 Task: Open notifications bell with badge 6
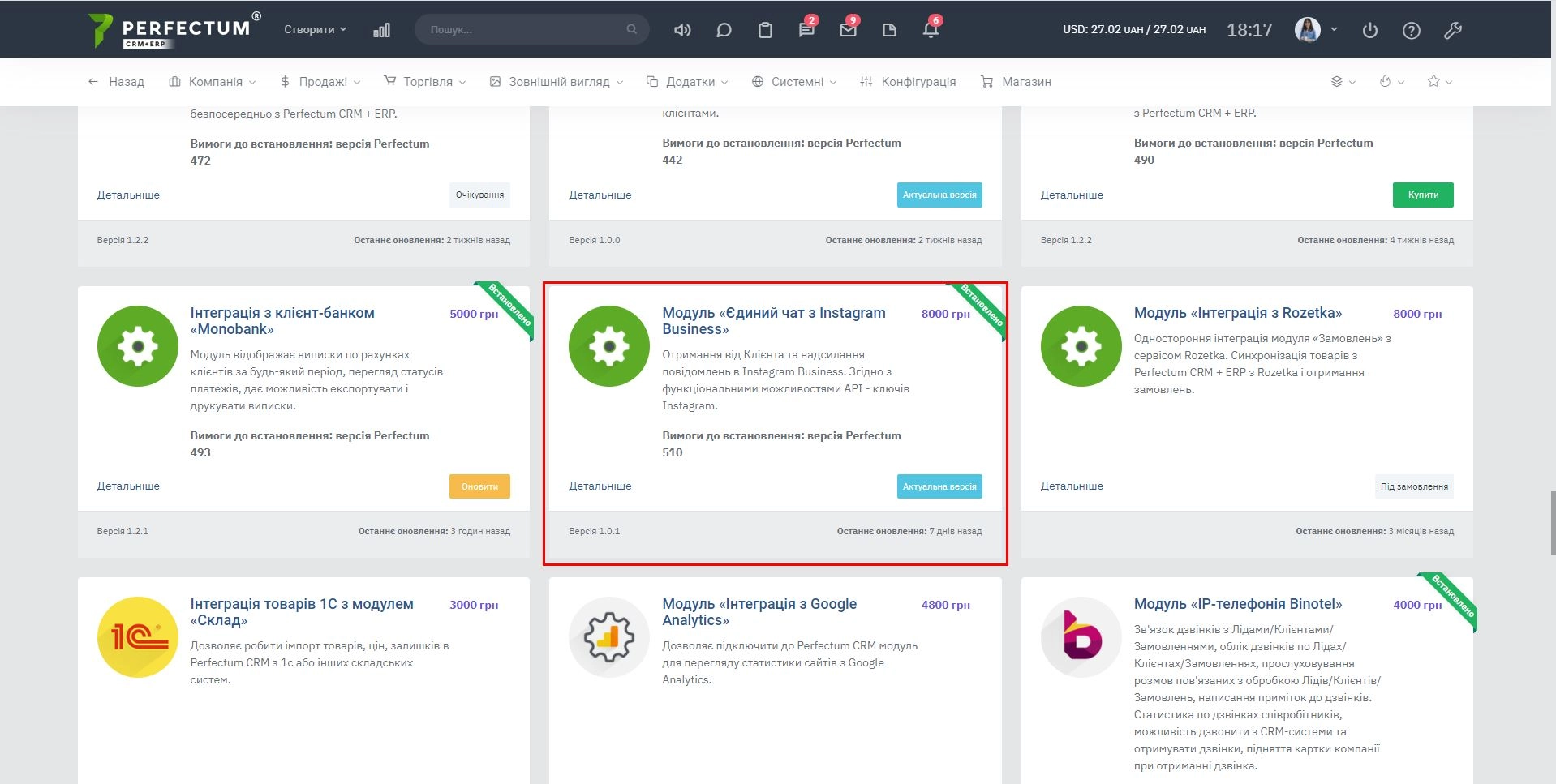point(931,30)
